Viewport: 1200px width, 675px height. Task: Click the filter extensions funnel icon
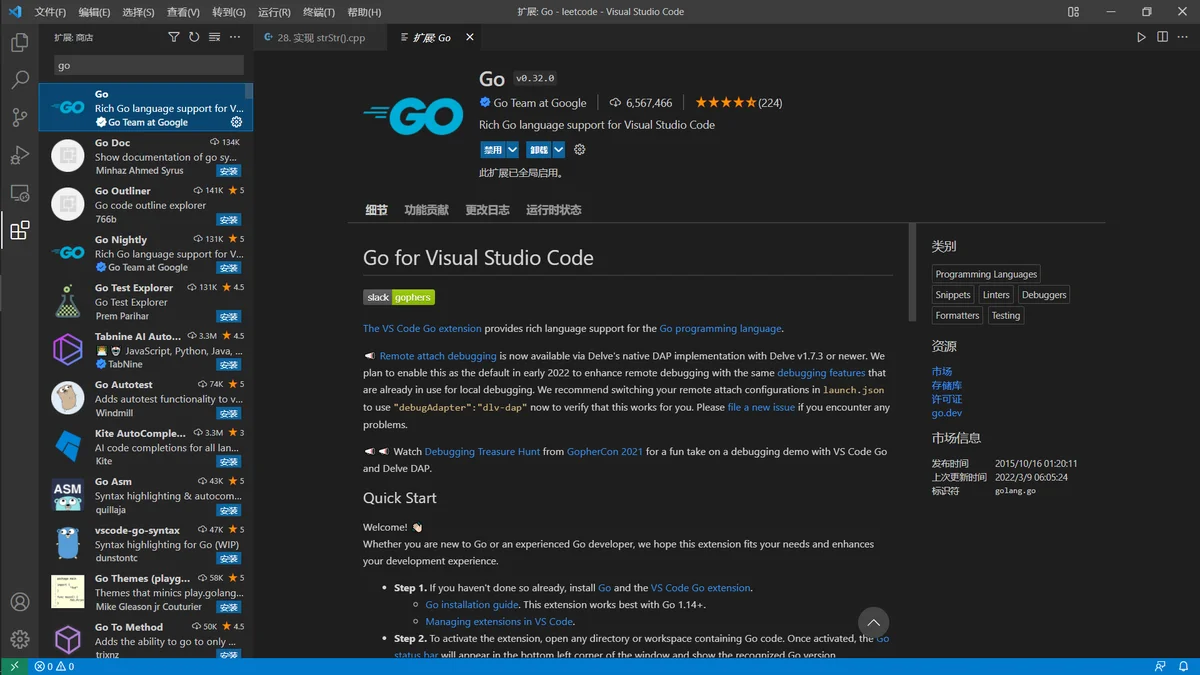click(x=174, y=37)
